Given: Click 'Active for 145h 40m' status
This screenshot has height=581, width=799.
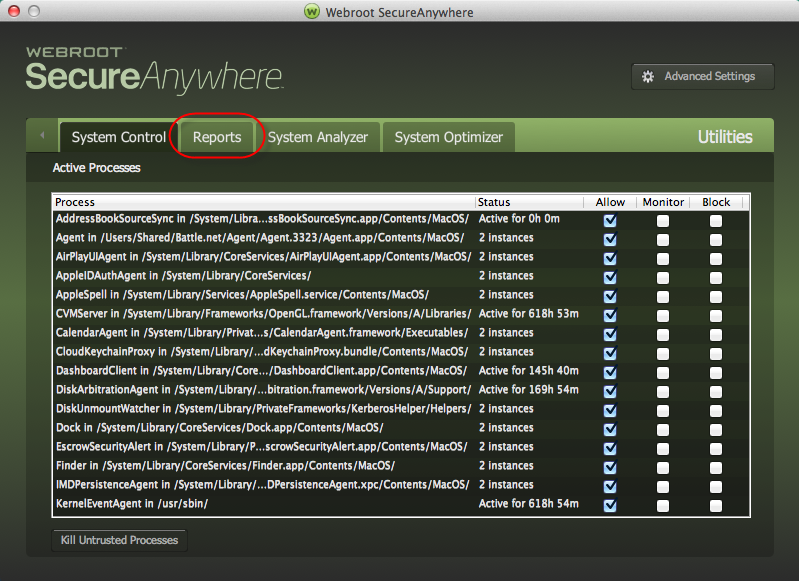Looking at the screenshot, I should point(528,371).
